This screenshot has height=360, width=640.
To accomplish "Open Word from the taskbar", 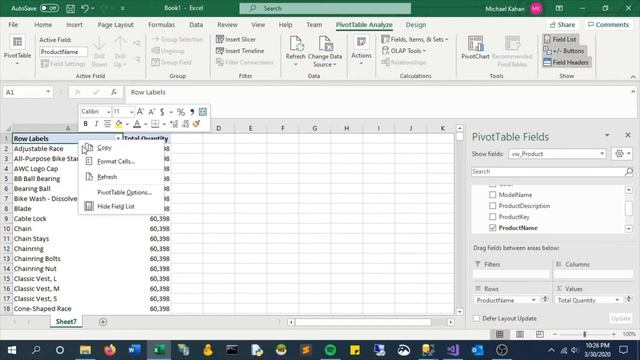I will click(134, 350).
